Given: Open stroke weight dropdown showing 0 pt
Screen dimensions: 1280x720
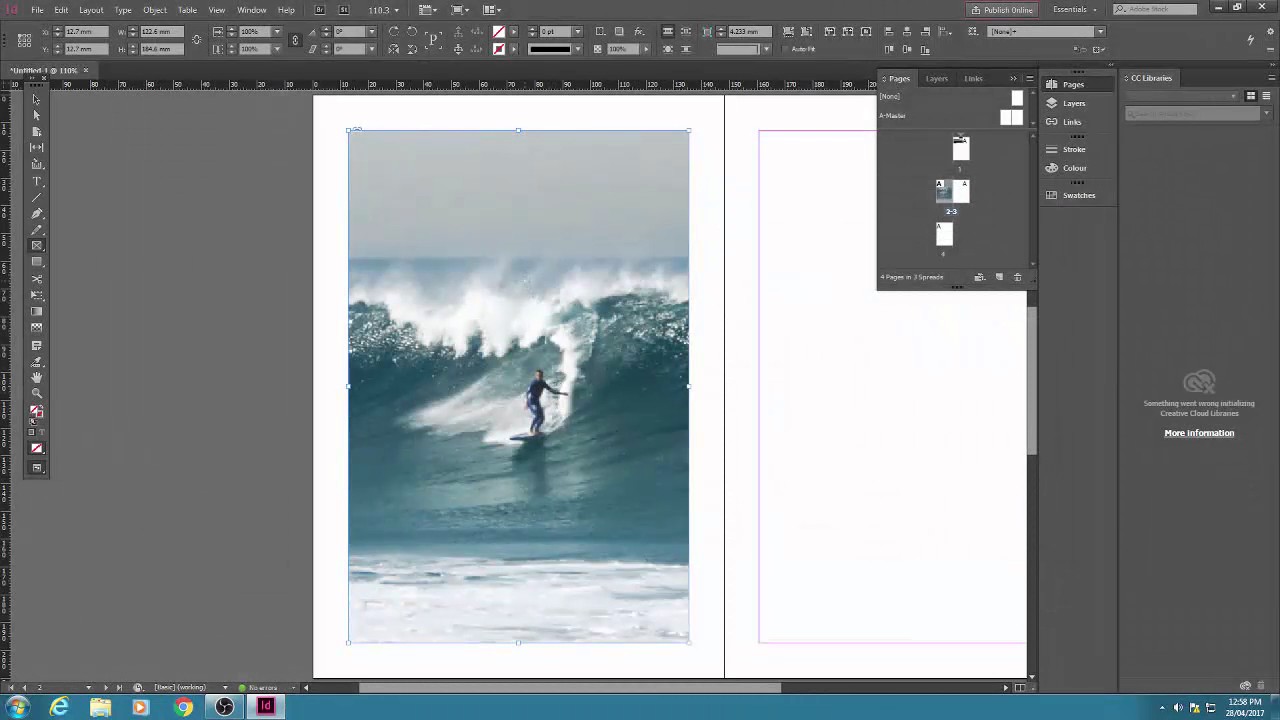Looking at the screenshot, I should 577,32.
